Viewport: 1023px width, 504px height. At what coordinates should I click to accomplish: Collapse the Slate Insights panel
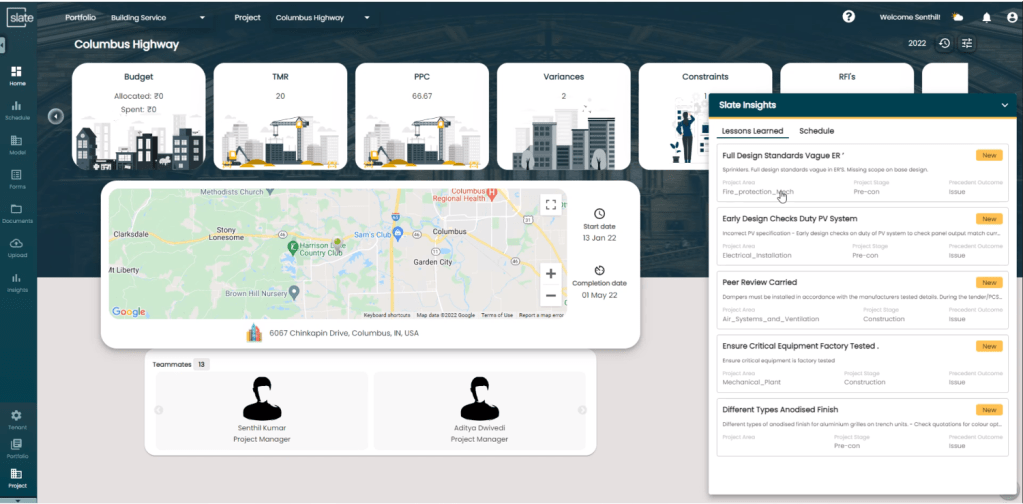[1004, 105]
